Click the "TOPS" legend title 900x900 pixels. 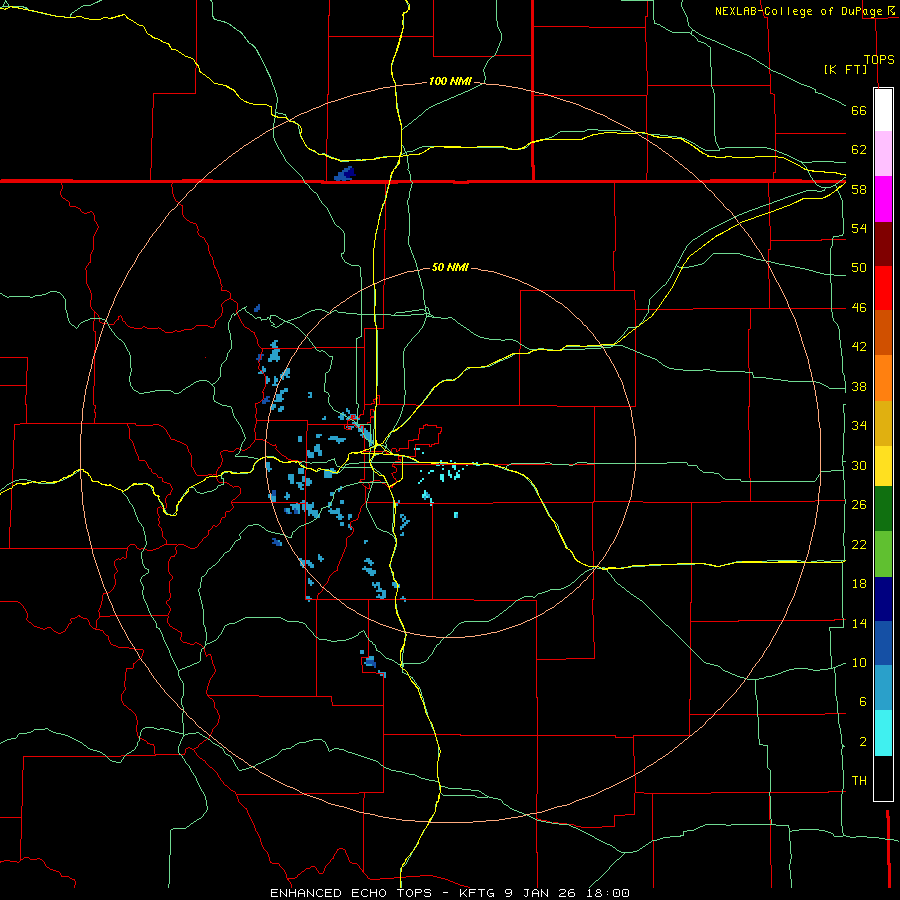[x=879, y=60]
